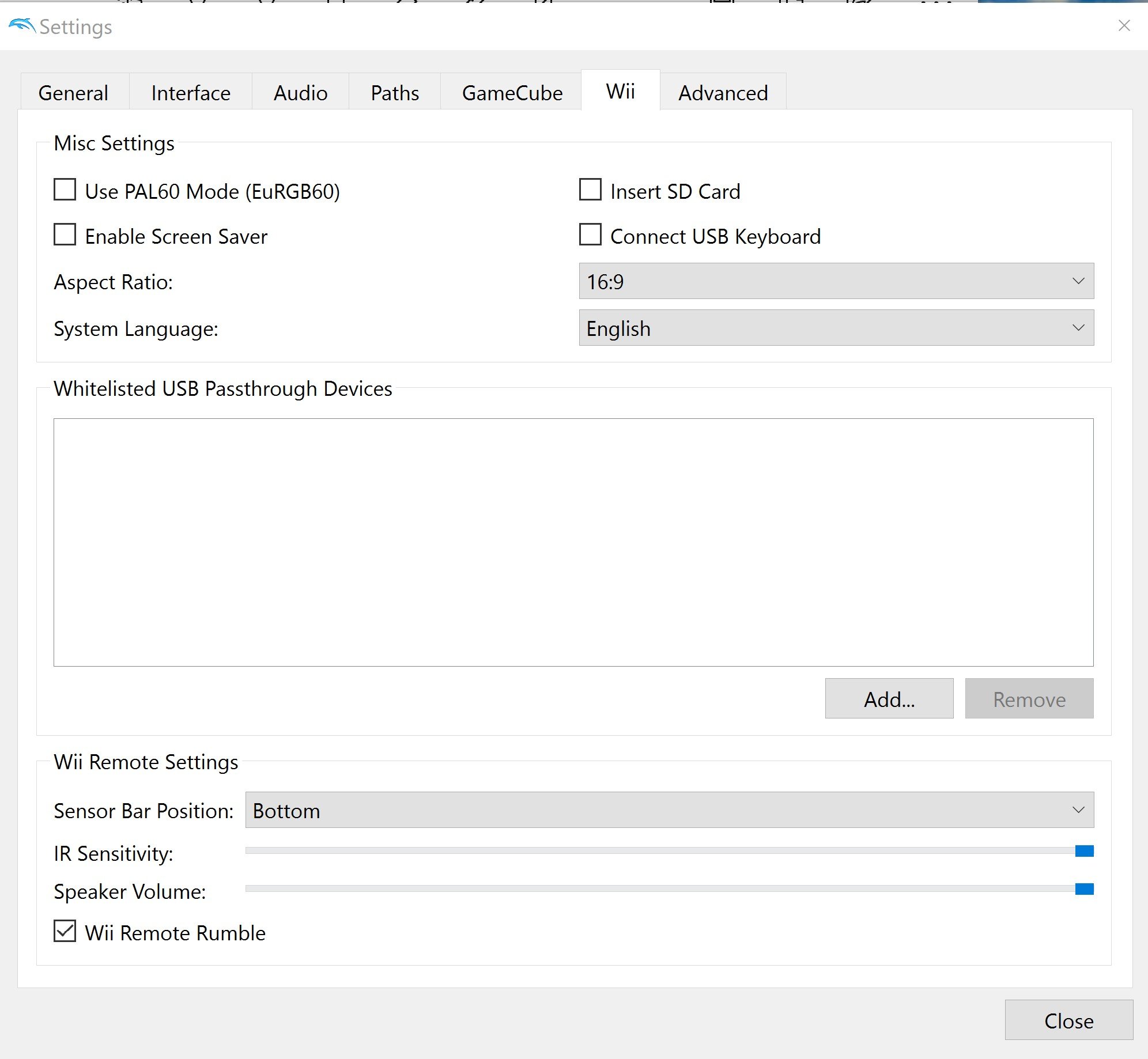Viewport: 1148px width, 1059px height.
Task: Enable Use PAL60 Mode checkbox
Action: click(x=65, y=190)
